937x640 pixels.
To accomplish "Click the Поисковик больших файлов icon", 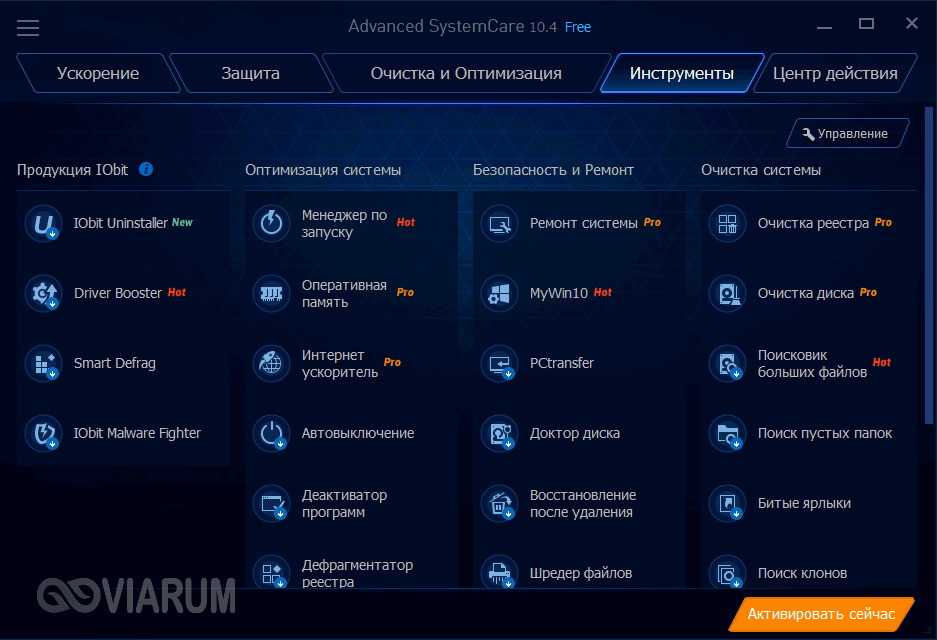I will (x=727, y=363).
